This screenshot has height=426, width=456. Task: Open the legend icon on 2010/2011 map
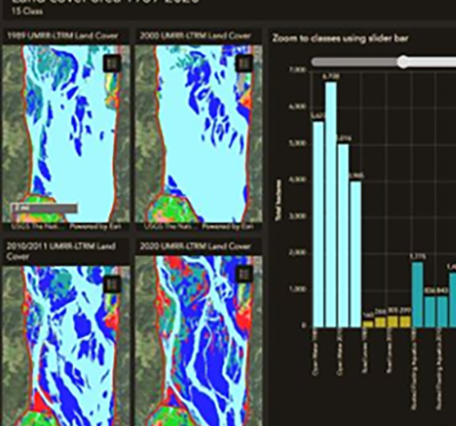coord(112,285)
